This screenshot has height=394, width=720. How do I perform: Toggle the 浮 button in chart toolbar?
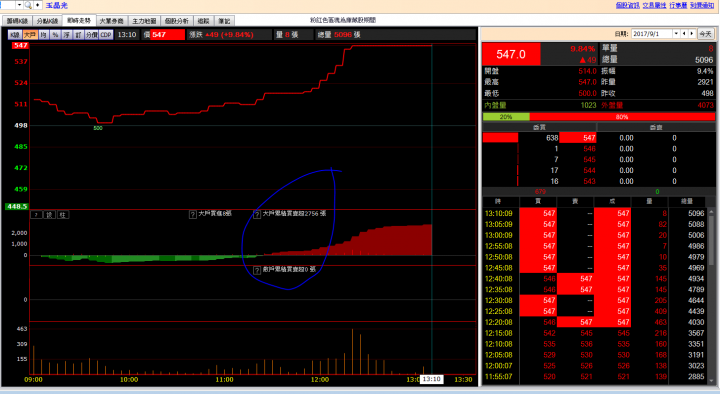click(67, 35)
